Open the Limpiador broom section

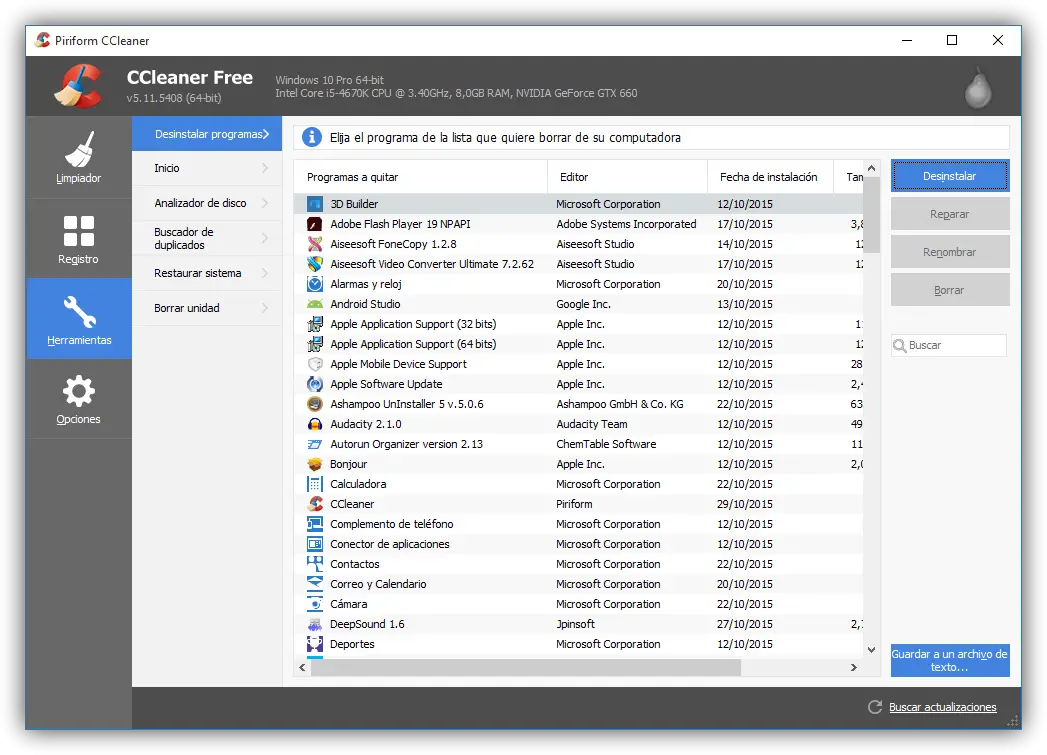78,157
